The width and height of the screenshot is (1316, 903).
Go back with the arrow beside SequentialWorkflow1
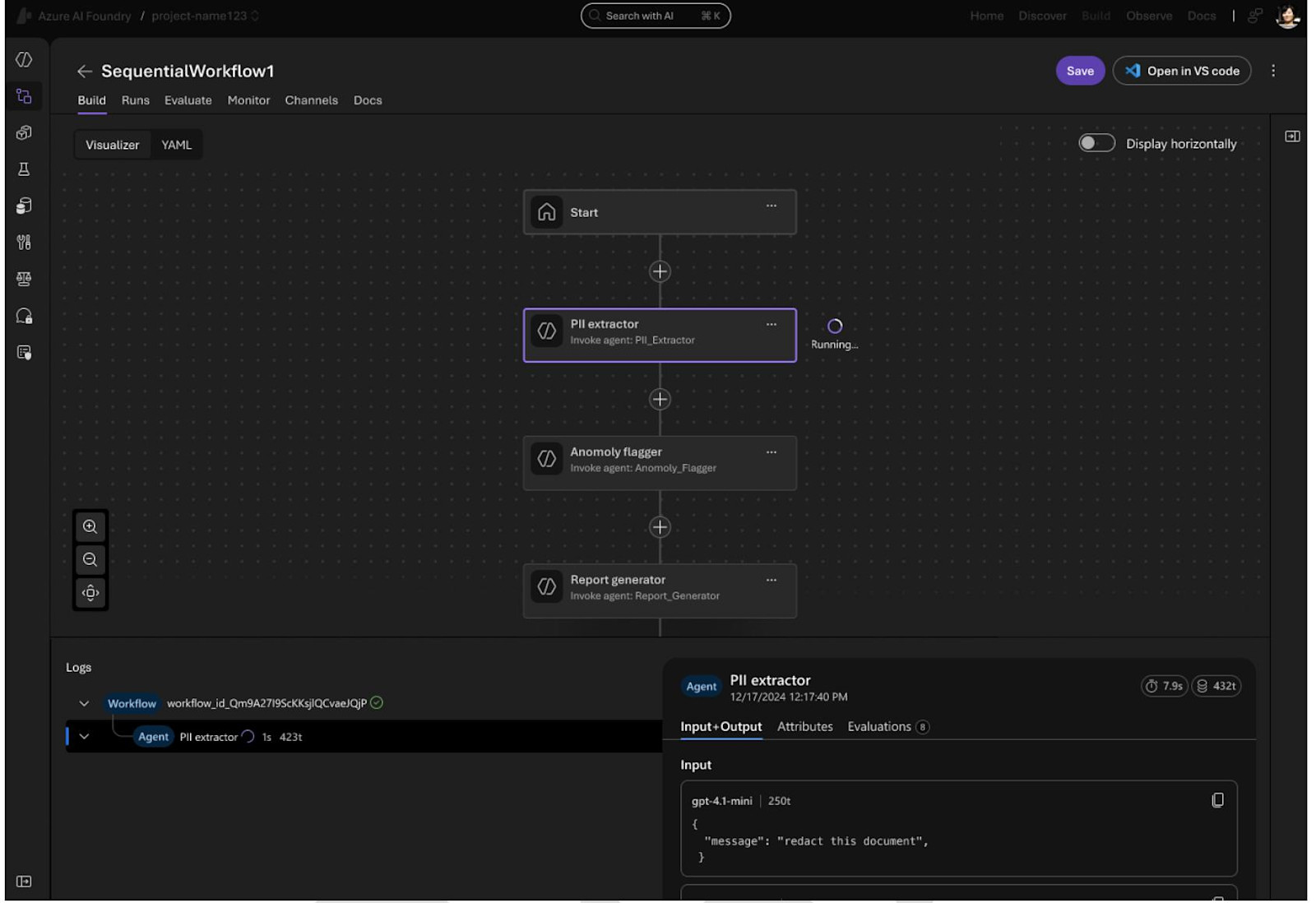pos(84,72)
